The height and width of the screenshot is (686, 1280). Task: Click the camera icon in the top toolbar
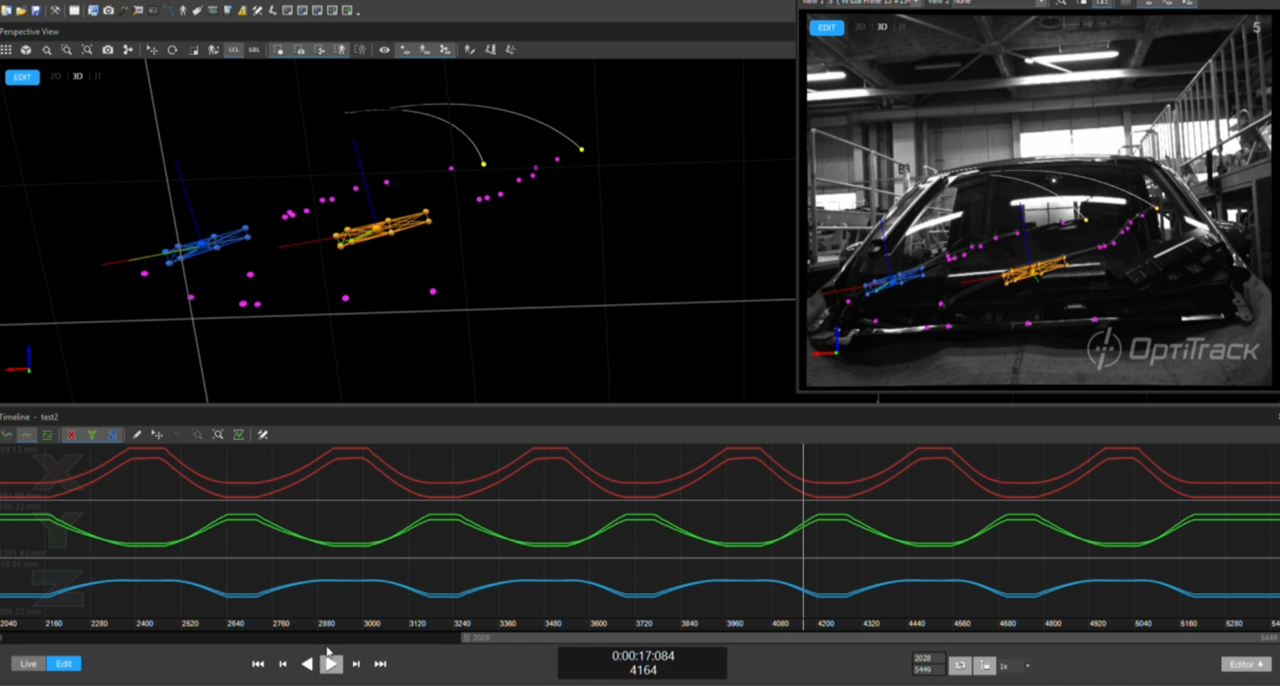click(109, 10)
